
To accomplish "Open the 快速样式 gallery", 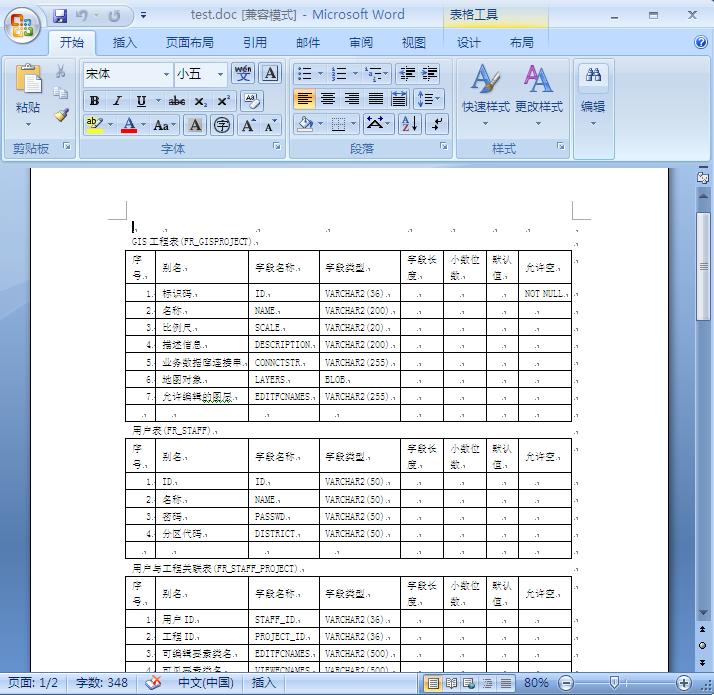I will 485,96.
